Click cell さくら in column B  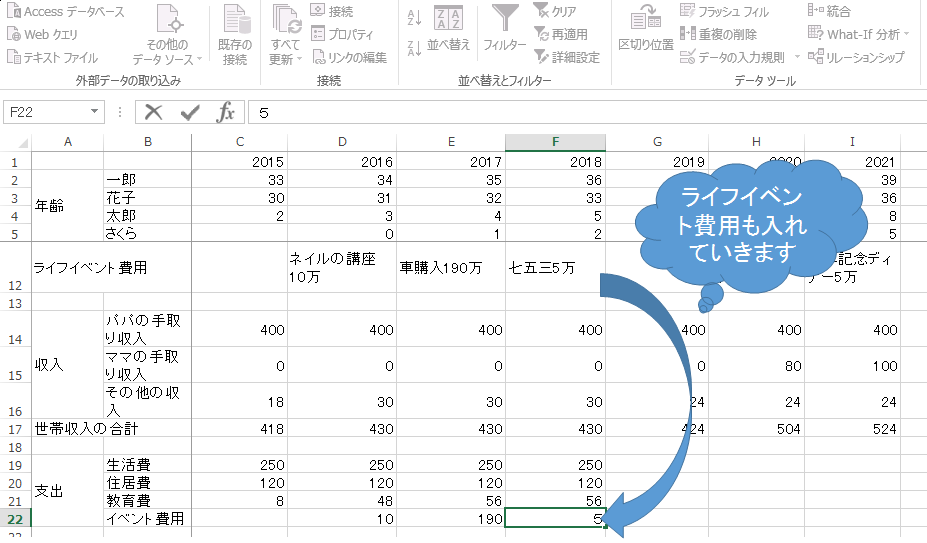(x=147, y=234)
